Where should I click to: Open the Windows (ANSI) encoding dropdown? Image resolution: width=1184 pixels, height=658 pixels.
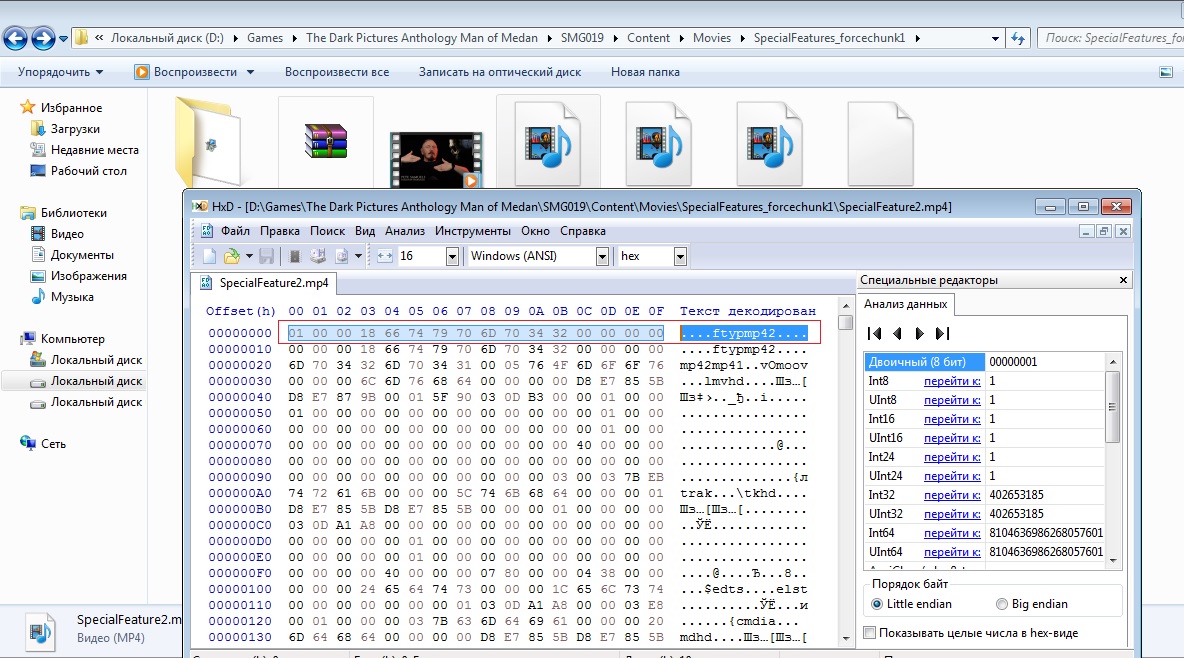tap(602, 256)
